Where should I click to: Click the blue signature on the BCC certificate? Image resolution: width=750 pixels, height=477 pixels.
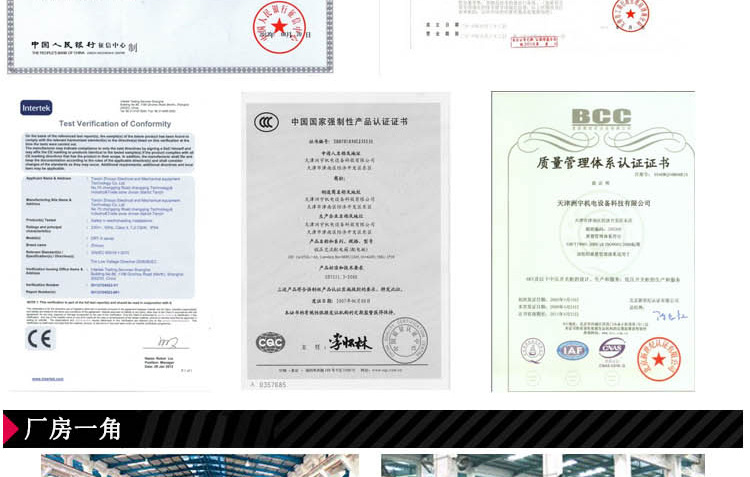[x=670, y=315]
